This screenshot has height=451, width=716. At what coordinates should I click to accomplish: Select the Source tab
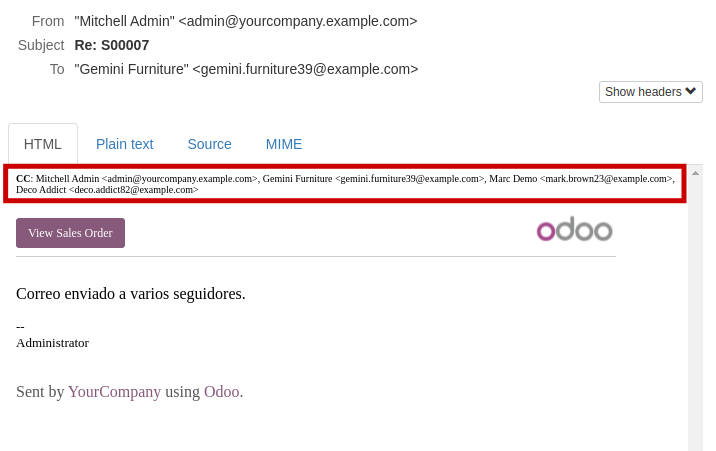click(x=209, y=144)
